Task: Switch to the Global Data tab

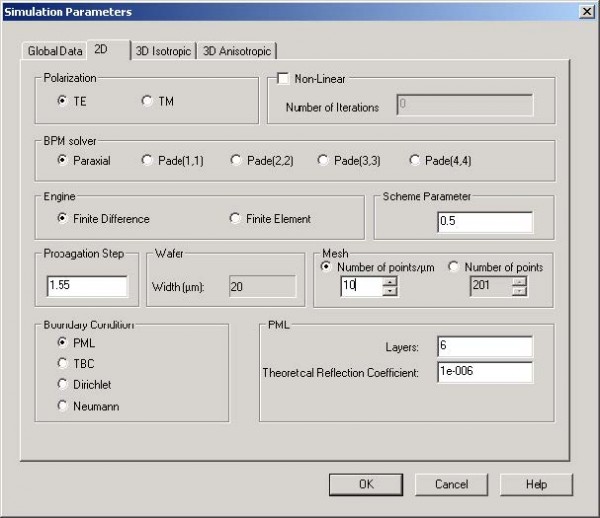Action: [x=55, y=51]
